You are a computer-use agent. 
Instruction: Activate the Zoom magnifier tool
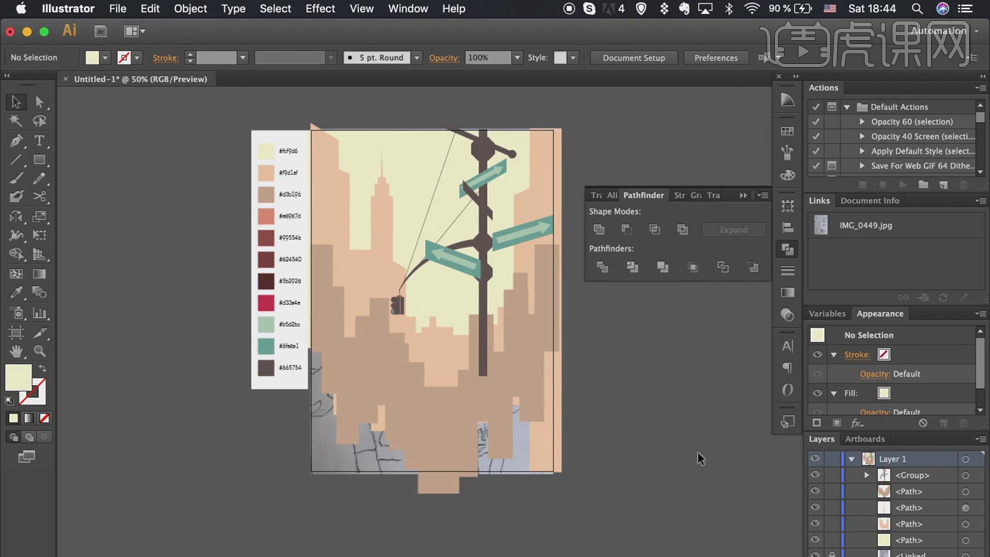click(x=40, y=351)
